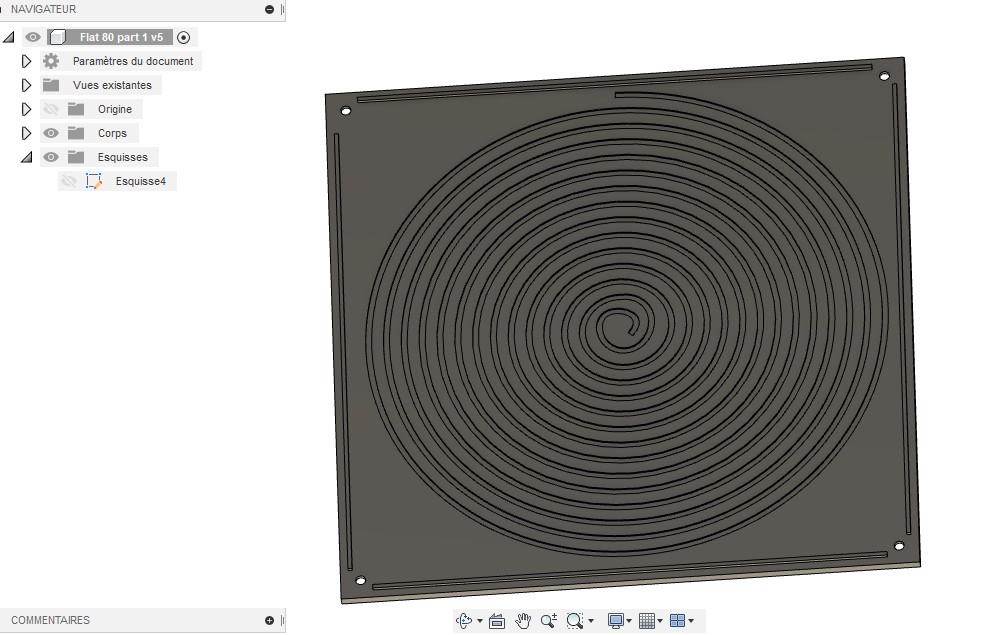Activate component radio button for Flat 80 part 1 v5
This screenshot has width=999, height=635.
pyautogui.click(x=183, y=38)
